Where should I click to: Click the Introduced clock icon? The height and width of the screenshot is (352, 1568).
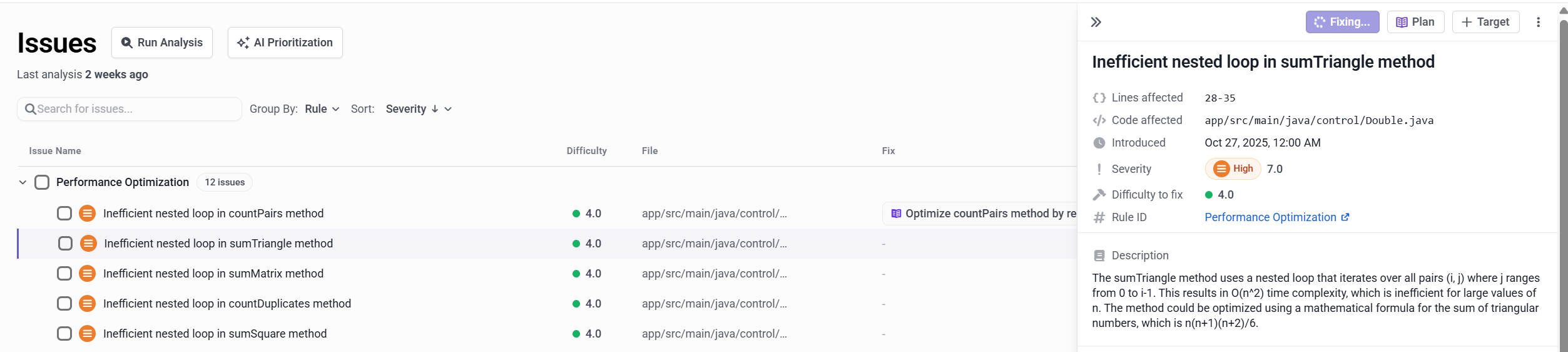pos(1099,143)
